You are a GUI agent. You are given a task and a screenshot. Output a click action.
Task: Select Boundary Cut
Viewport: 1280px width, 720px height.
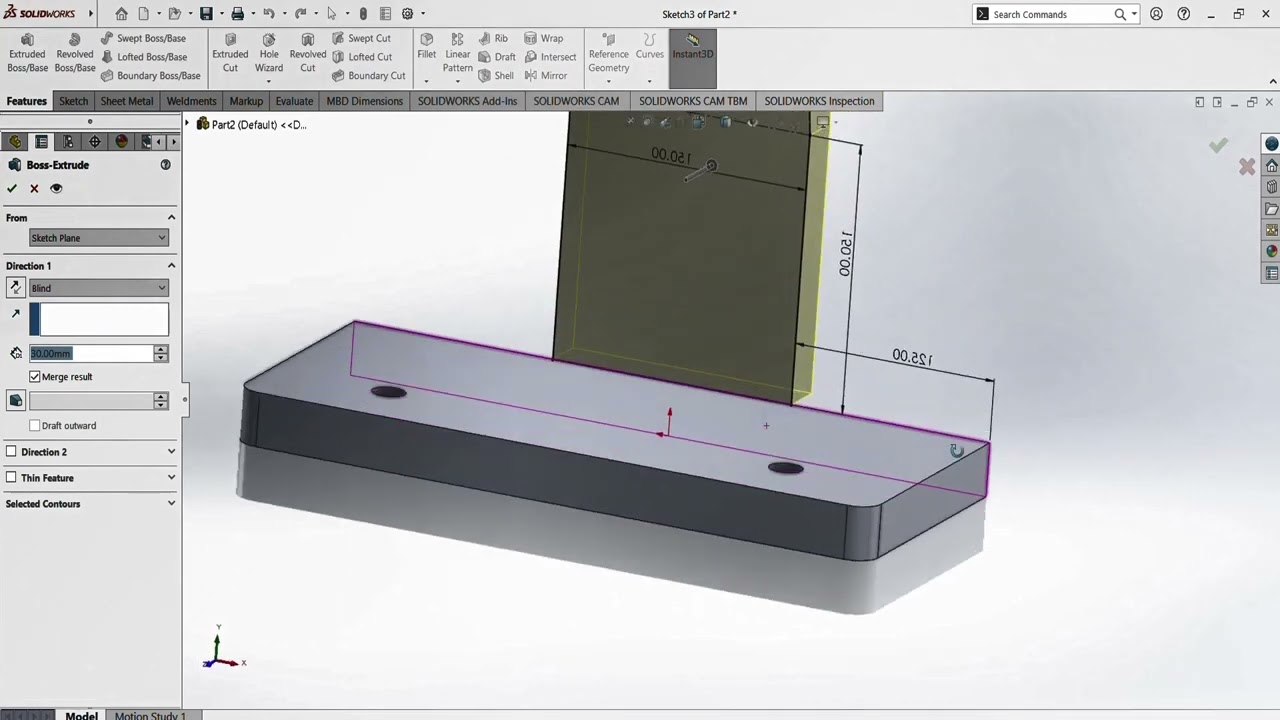tap(368, 75)
